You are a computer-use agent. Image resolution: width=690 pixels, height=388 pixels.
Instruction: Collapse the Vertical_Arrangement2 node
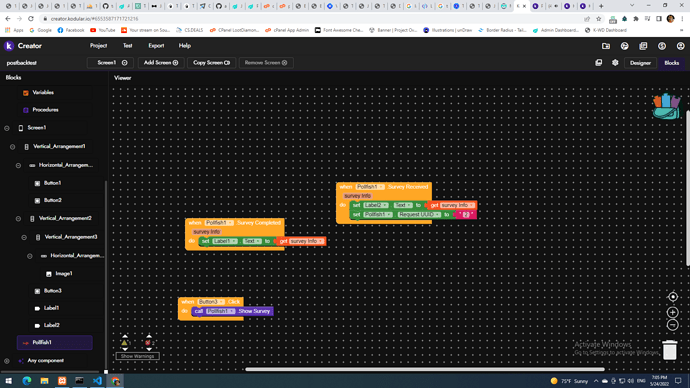(18, 219)
